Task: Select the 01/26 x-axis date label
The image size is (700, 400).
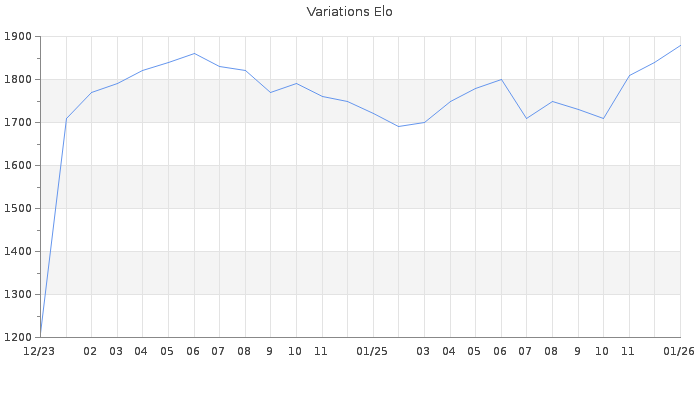Action: click(x=680, y=352)
